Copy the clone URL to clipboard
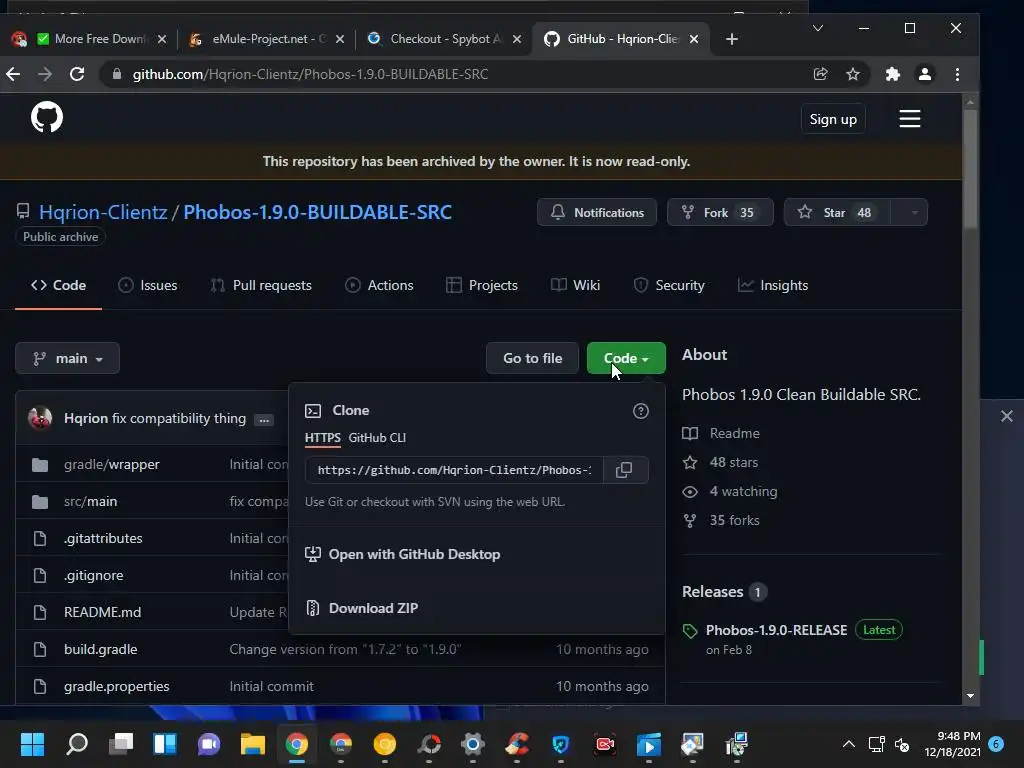The width and height of the screenshot is (1024, 768). [624, 470]
